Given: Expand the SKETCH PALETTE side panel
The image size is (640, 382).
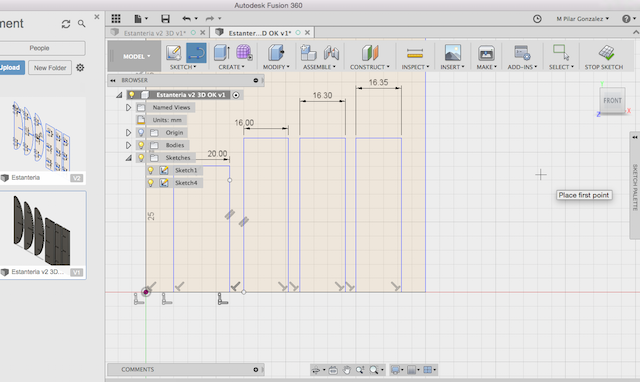Looking at the screenshot, I should point(635,137).
